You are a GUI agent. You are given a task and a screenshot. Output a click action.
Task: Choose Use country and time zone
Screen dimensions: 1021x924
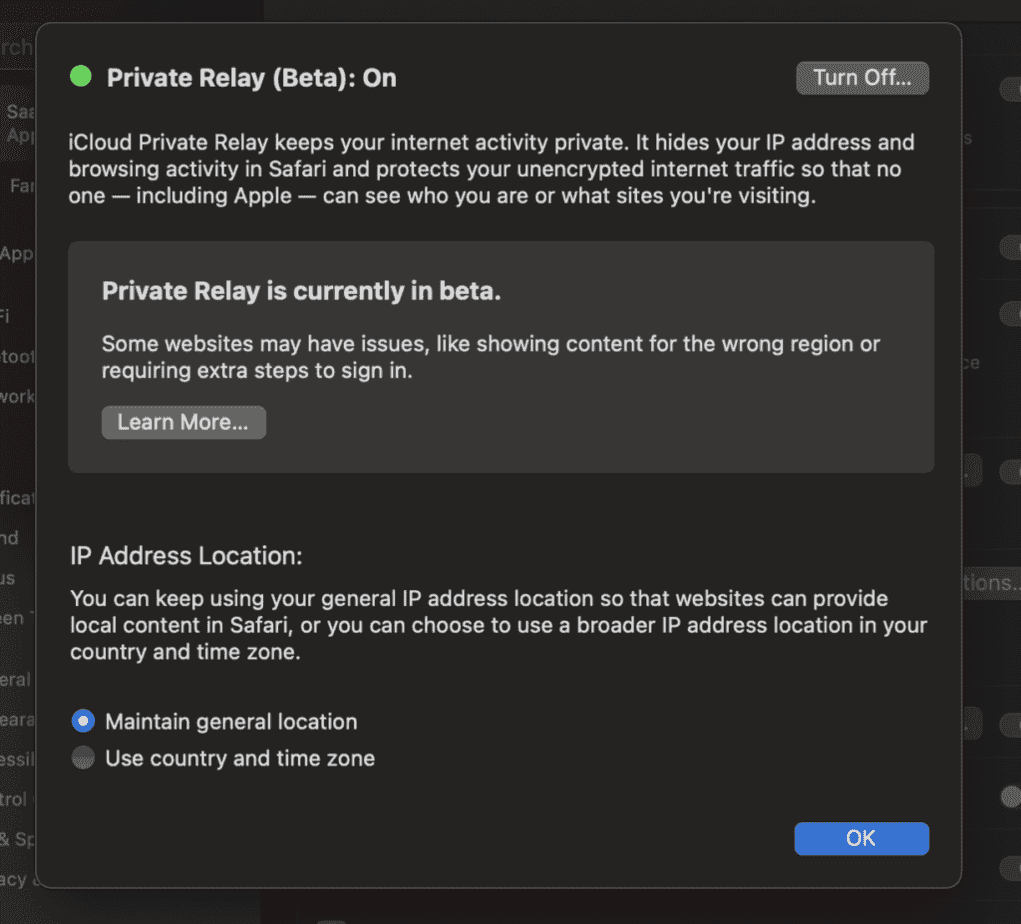83,758
